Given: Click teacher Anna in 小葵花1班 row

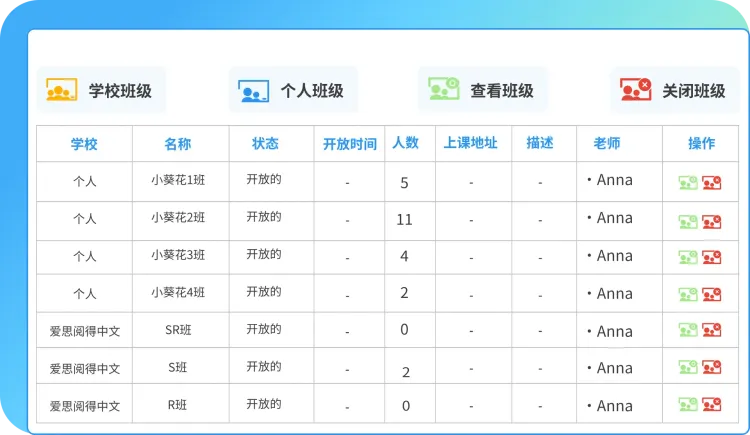Looking at the screenshot, I should [x=615, y=180].
